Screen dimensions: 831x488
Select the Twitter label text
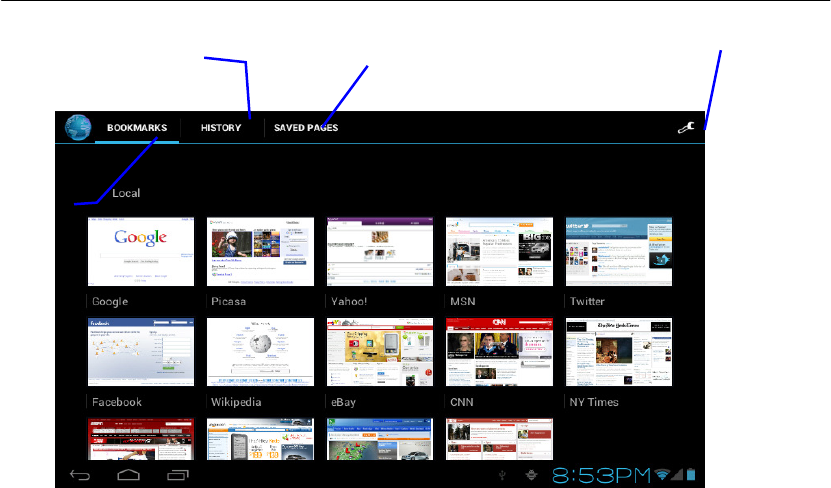tap(587, 301)
